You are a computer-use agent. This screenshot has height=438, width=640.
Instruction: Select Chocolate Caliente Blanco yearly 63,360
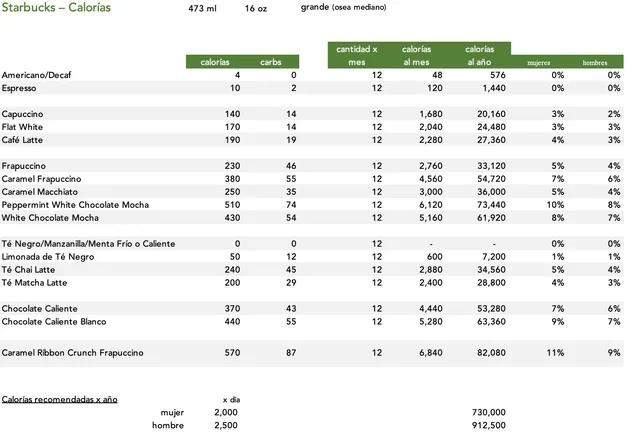click(491, 322)
